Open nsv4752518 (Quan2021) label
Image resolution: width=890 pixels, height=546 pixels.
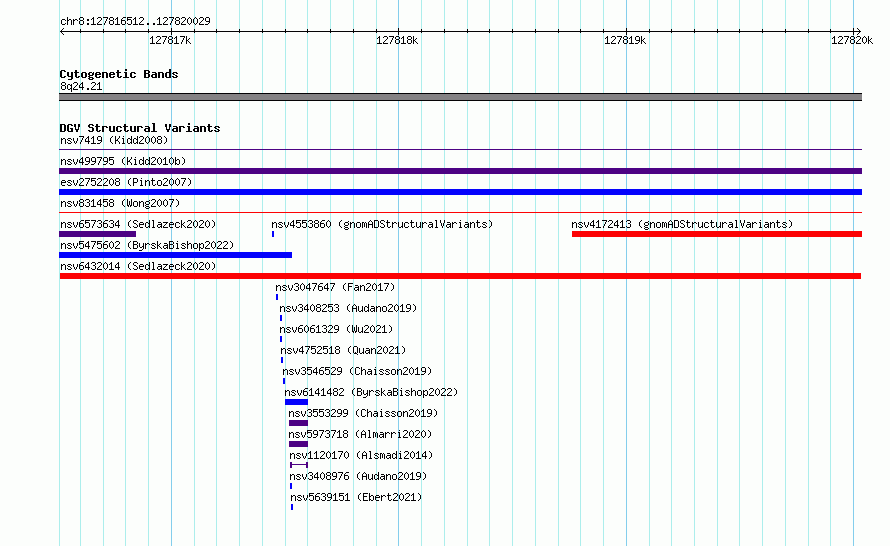click(x=343, y=350)
